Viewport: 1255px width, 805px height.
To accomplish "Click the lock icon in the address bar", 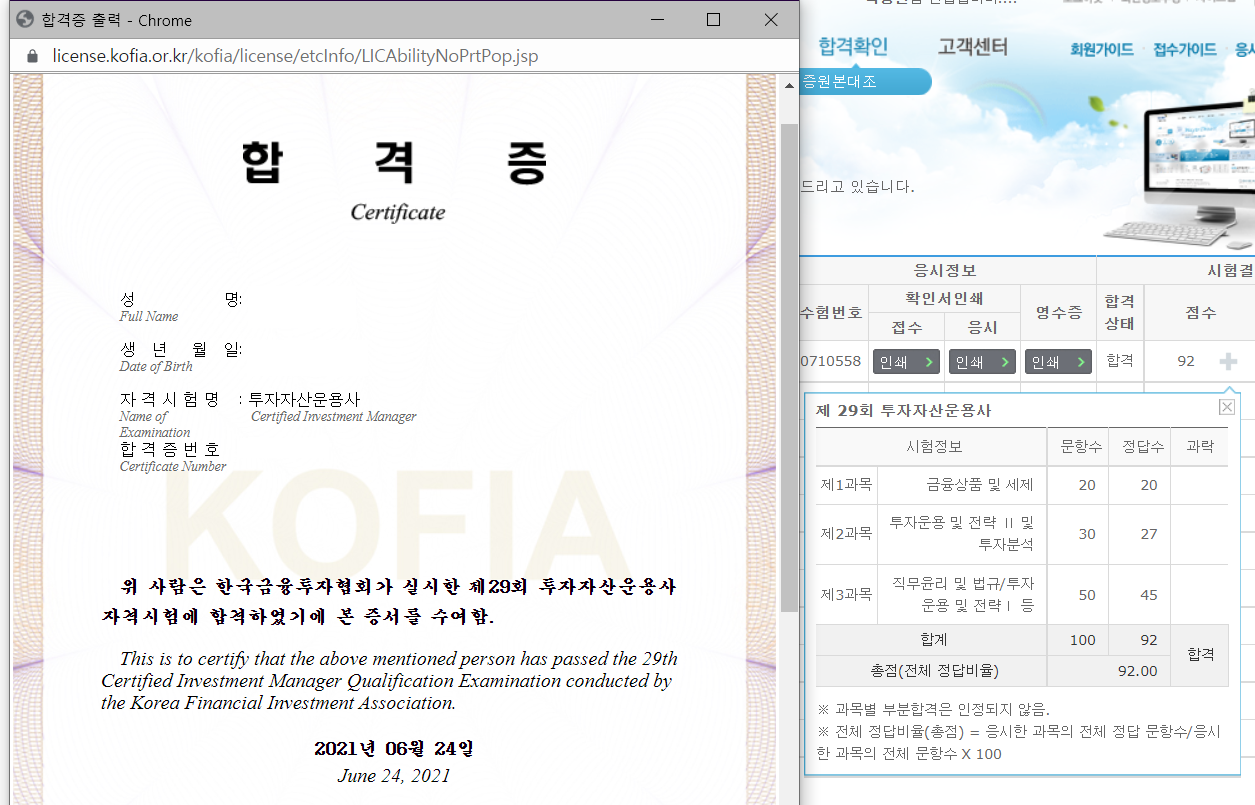I will 33,56.
